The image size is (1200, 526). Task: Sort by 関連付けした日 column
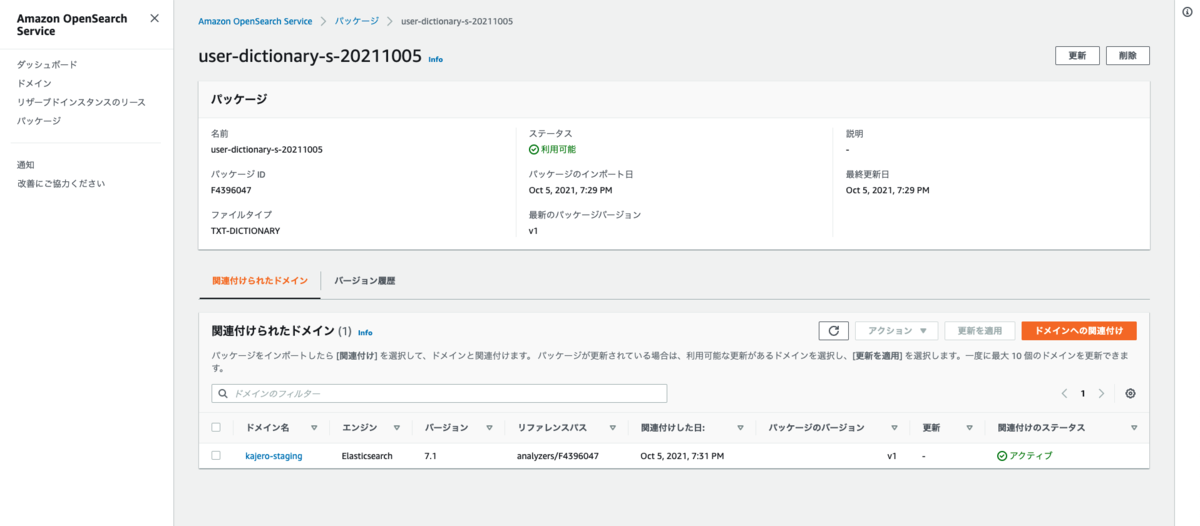740,428
